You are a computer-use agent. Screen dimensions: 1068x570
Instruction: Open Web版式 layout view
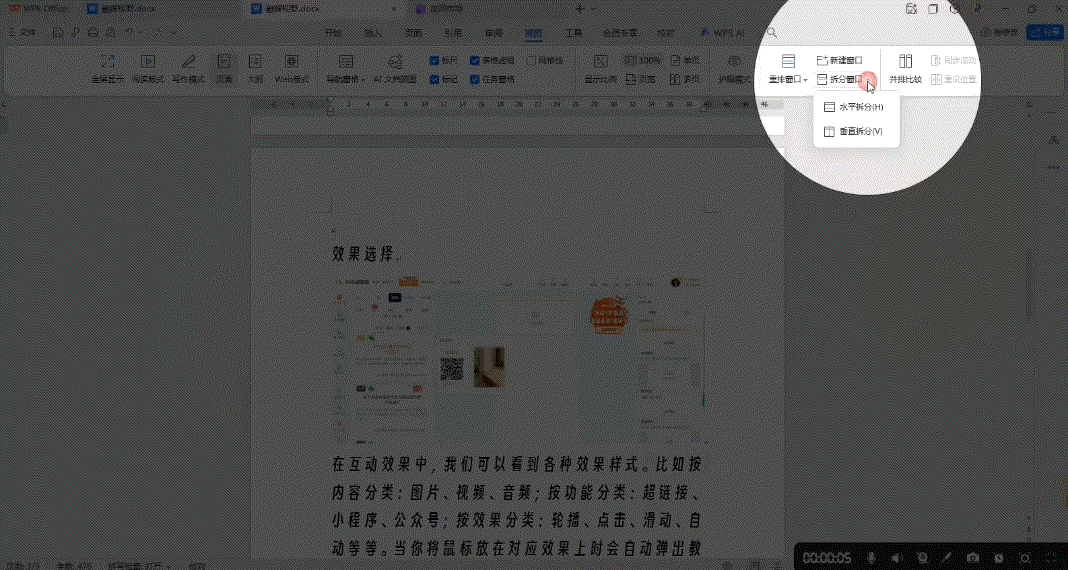pyautogui.click(x=292, y=66)
